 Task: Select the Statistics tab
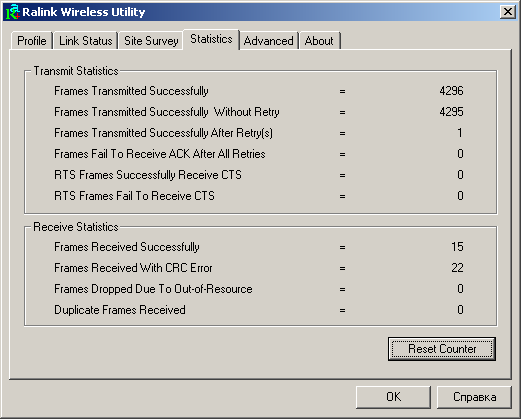[211, 39]
